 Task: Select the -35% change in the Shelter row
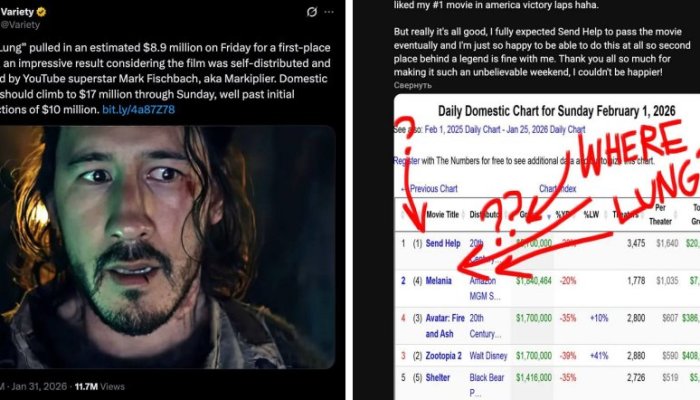(567, 378)
